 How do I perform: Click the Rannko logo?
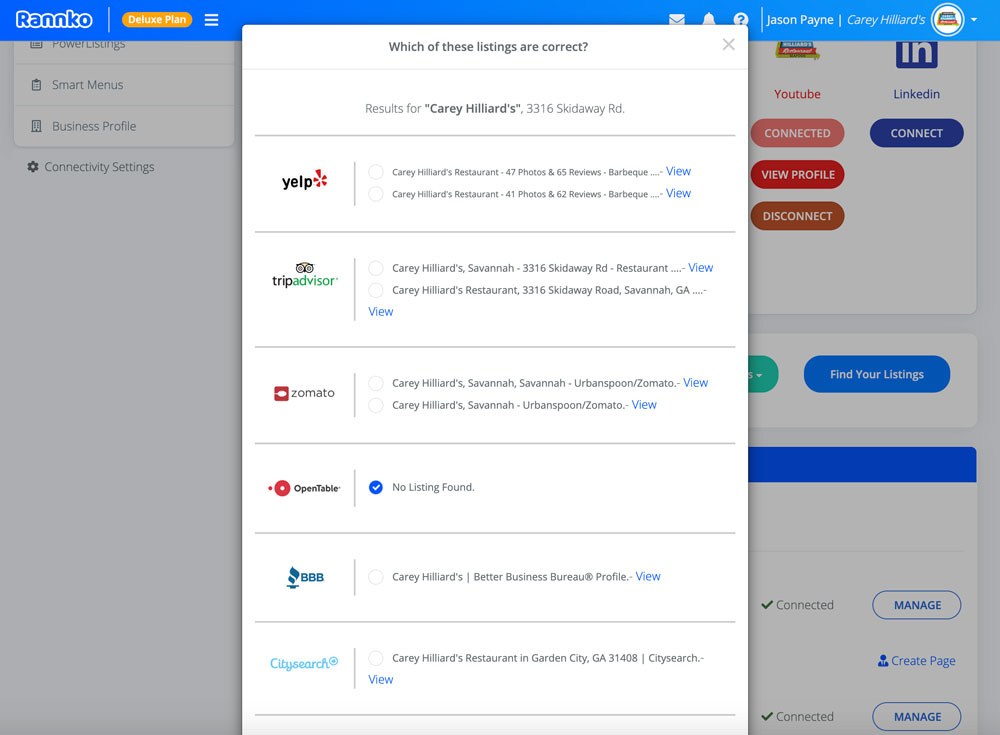(x=54, y=19)
